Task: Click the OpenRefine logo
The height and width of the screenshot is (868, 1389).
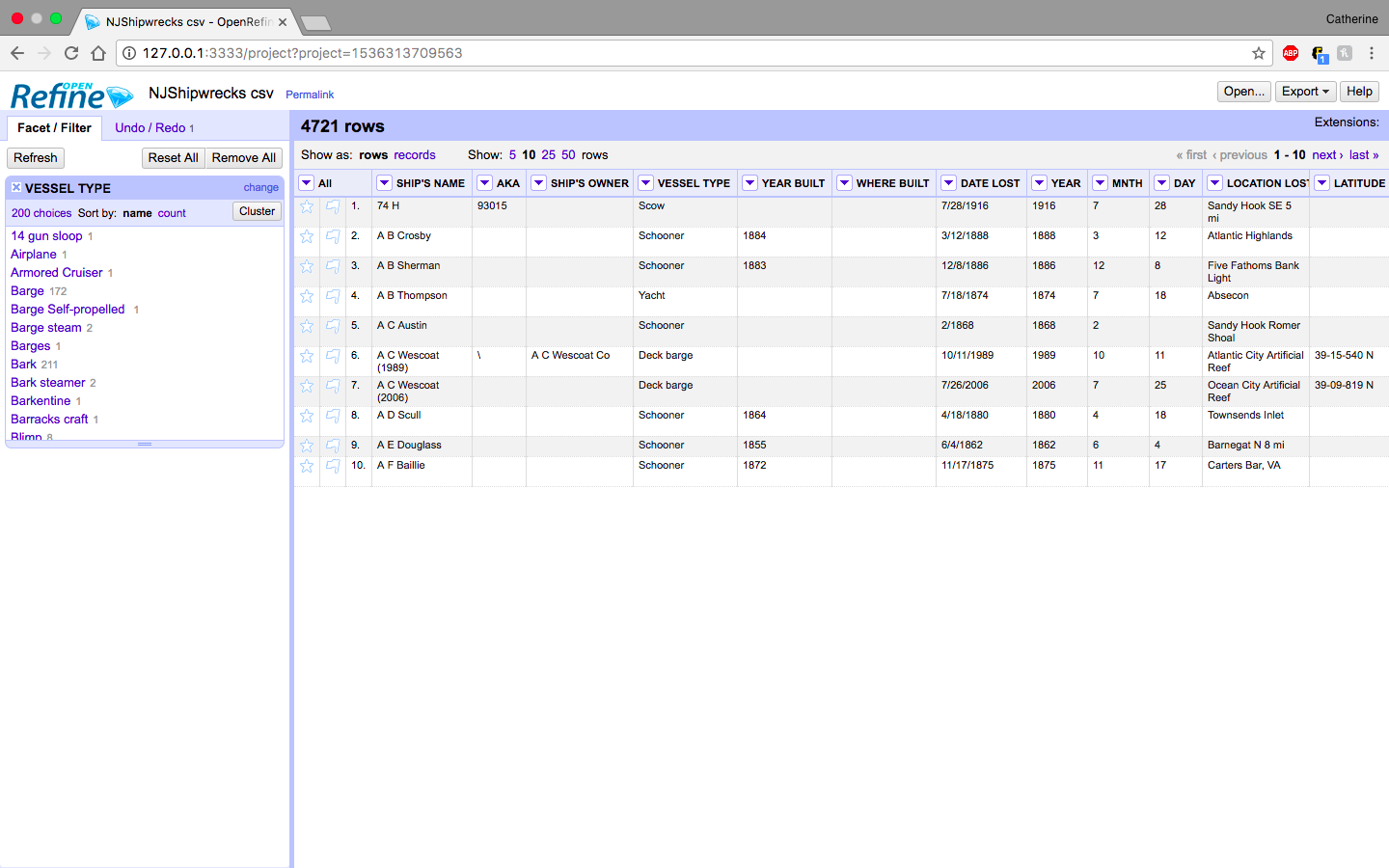Action: pyautogui.click(x=71, y=95)
